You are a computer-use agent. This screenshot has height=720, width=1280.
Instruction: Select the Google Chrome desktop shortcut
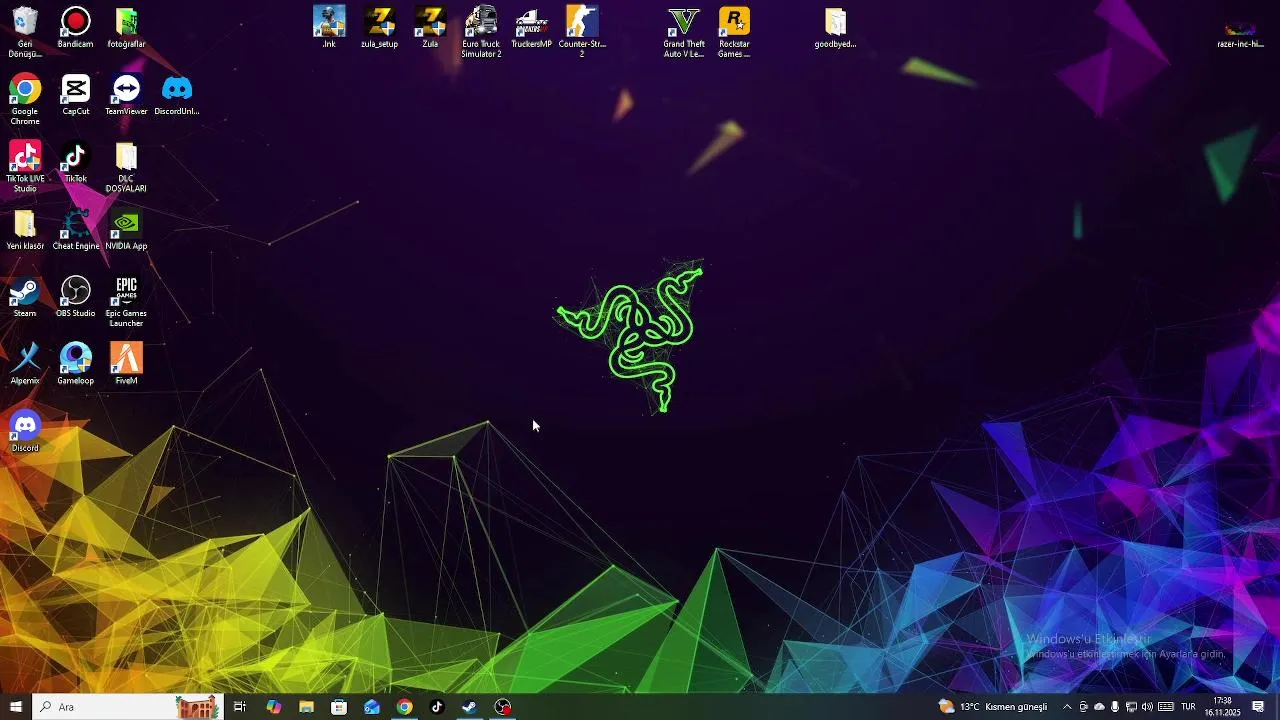[x=25, y=100]
